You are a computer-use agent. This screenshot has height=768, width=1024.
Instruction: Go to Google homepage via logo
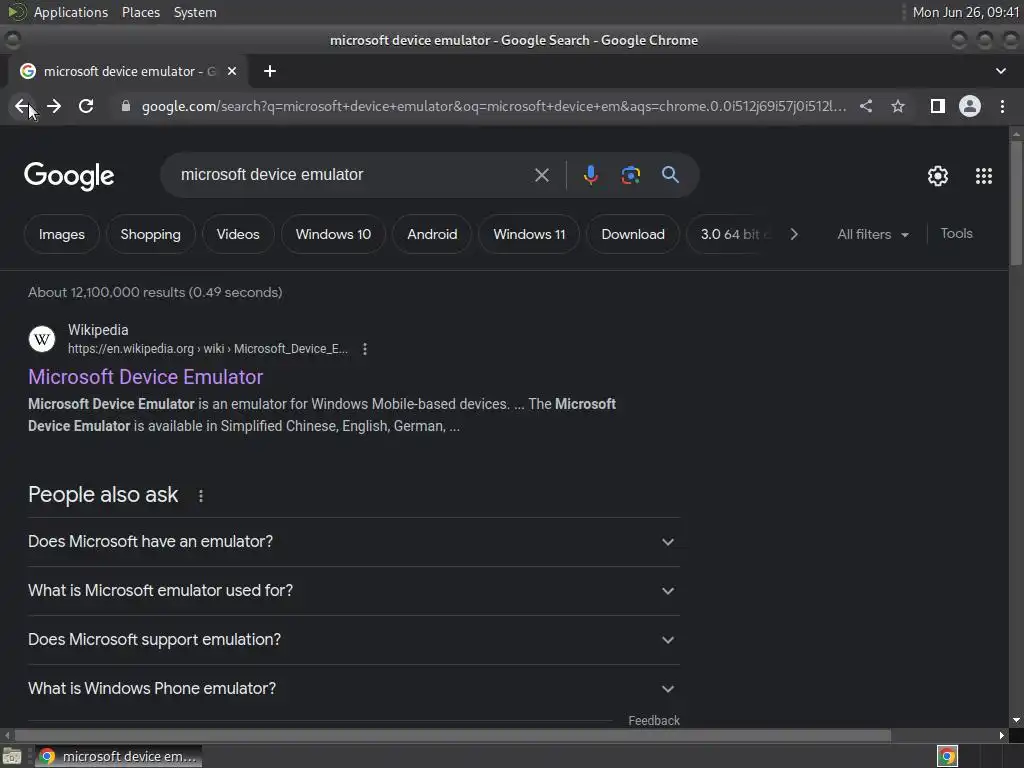click(69, 176)
